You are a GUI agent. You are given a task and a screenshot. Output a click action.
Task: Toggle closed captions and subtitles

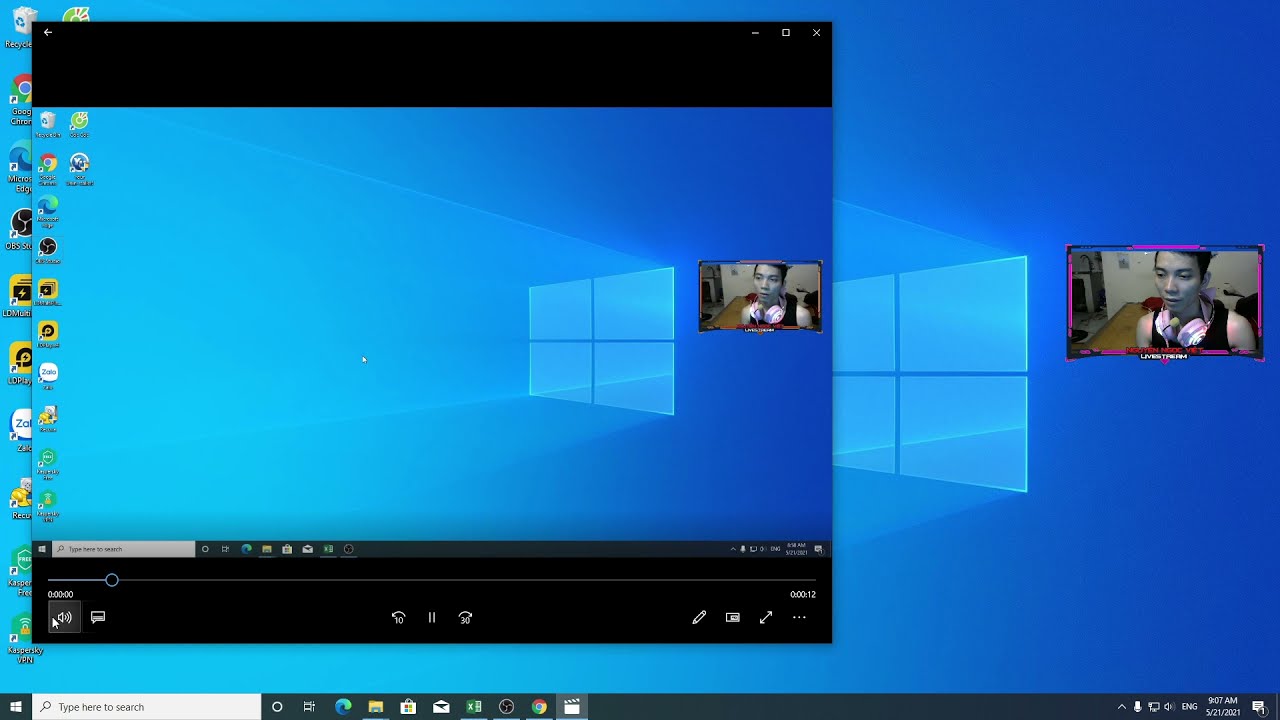pyautogui.click(x=98, y=618)
